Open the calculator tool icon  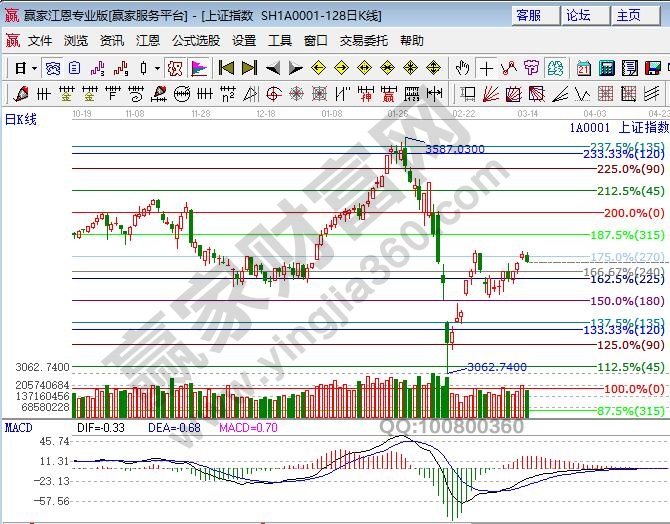(607, 68)
